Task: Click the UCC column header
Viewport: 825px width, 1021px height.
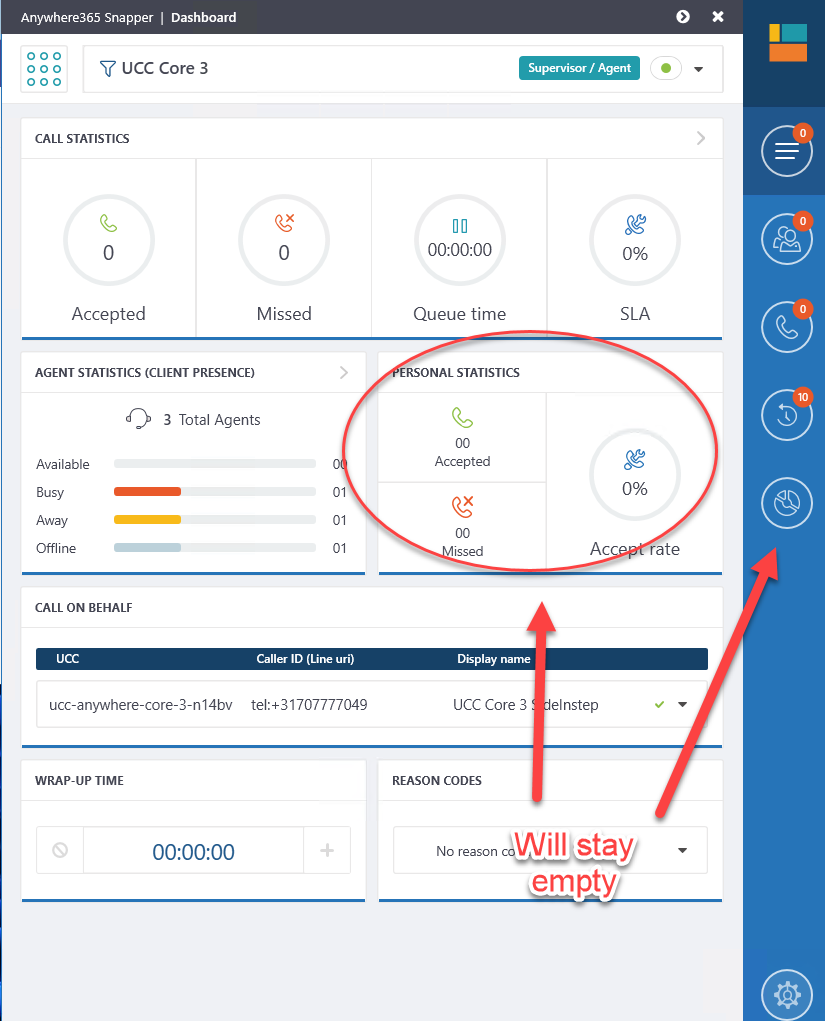Action: (x=68, y=658)
